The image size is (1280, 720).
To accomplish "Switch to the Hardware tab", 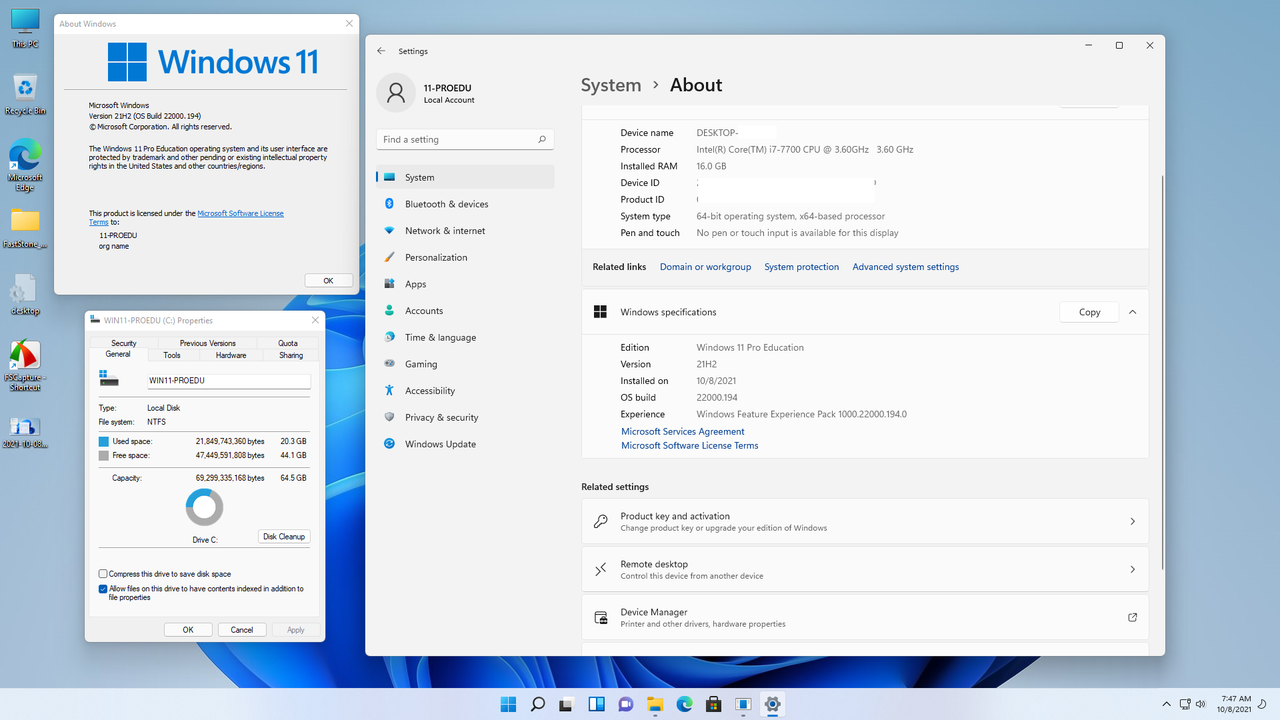I will pos(231,355).
